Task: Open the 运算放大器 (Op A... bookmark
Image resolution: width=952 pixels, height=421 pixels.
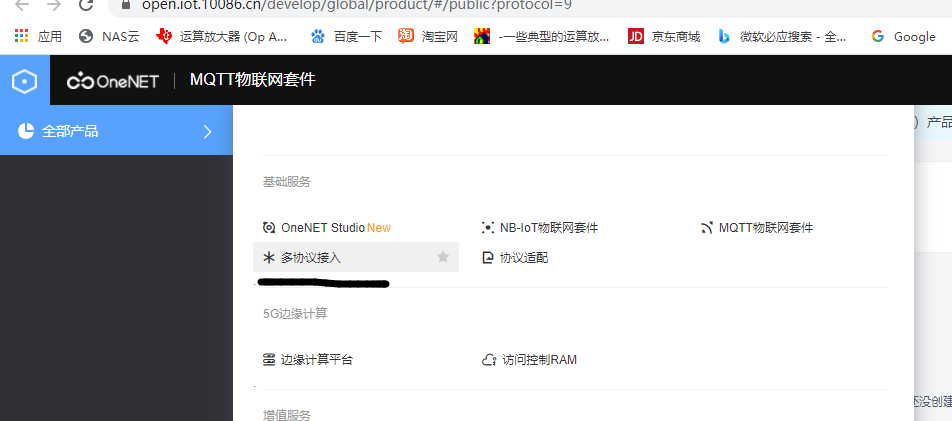Action: (222, 36)
